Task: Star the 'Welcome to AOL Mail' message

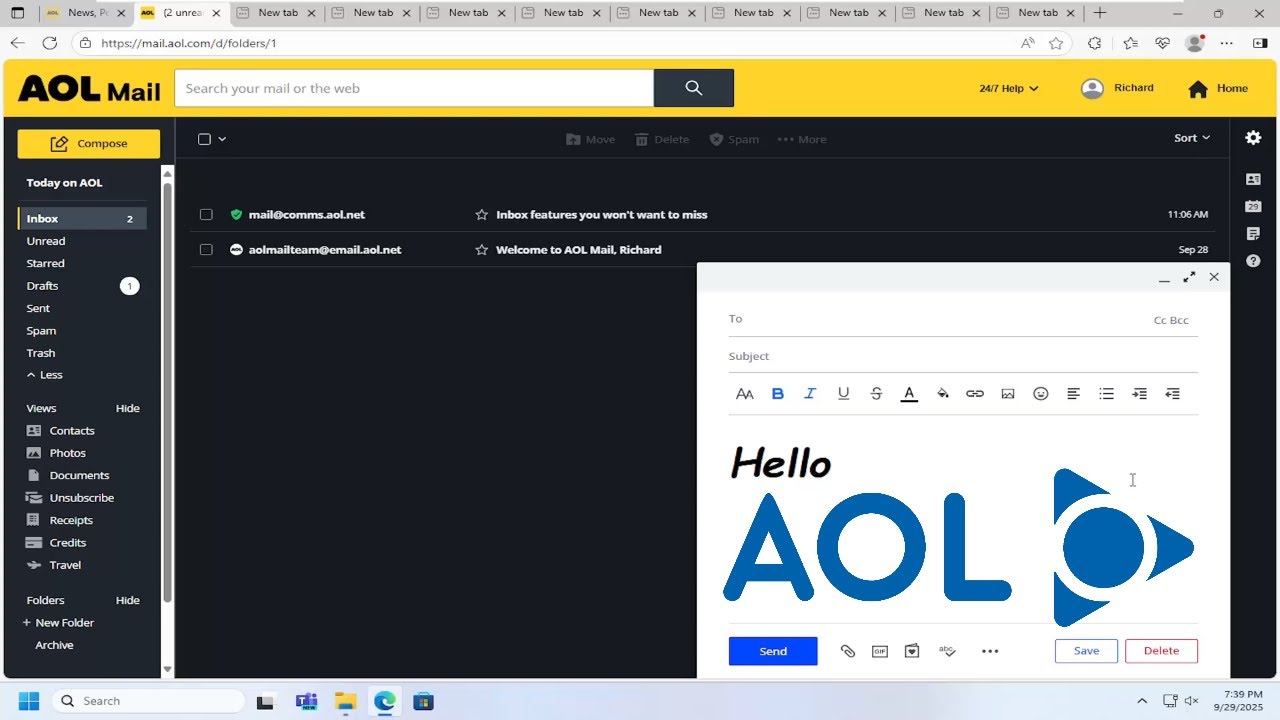Action: click(482, 249)
